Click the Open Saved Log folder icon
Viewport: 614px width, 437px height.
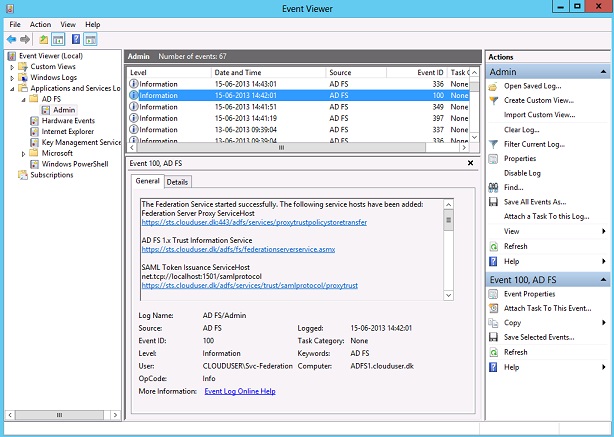click(x=493, y=86)
